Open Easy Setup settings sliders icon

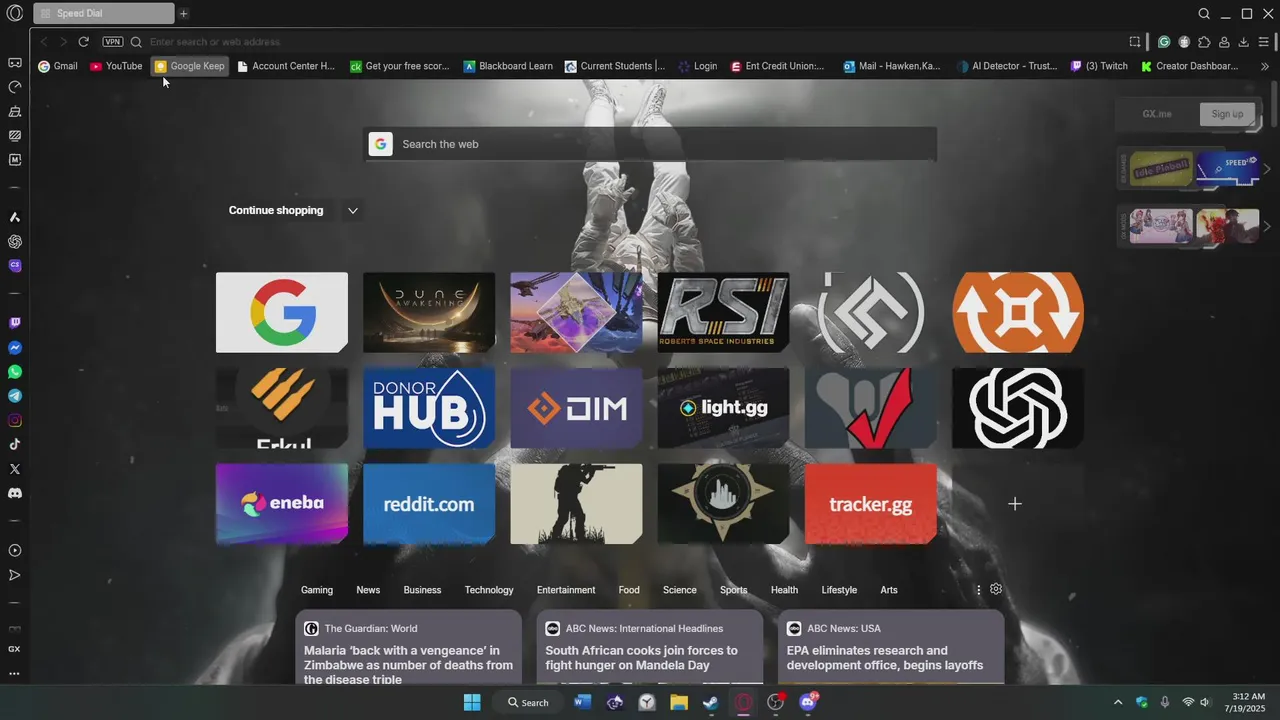click(1264, 42)
